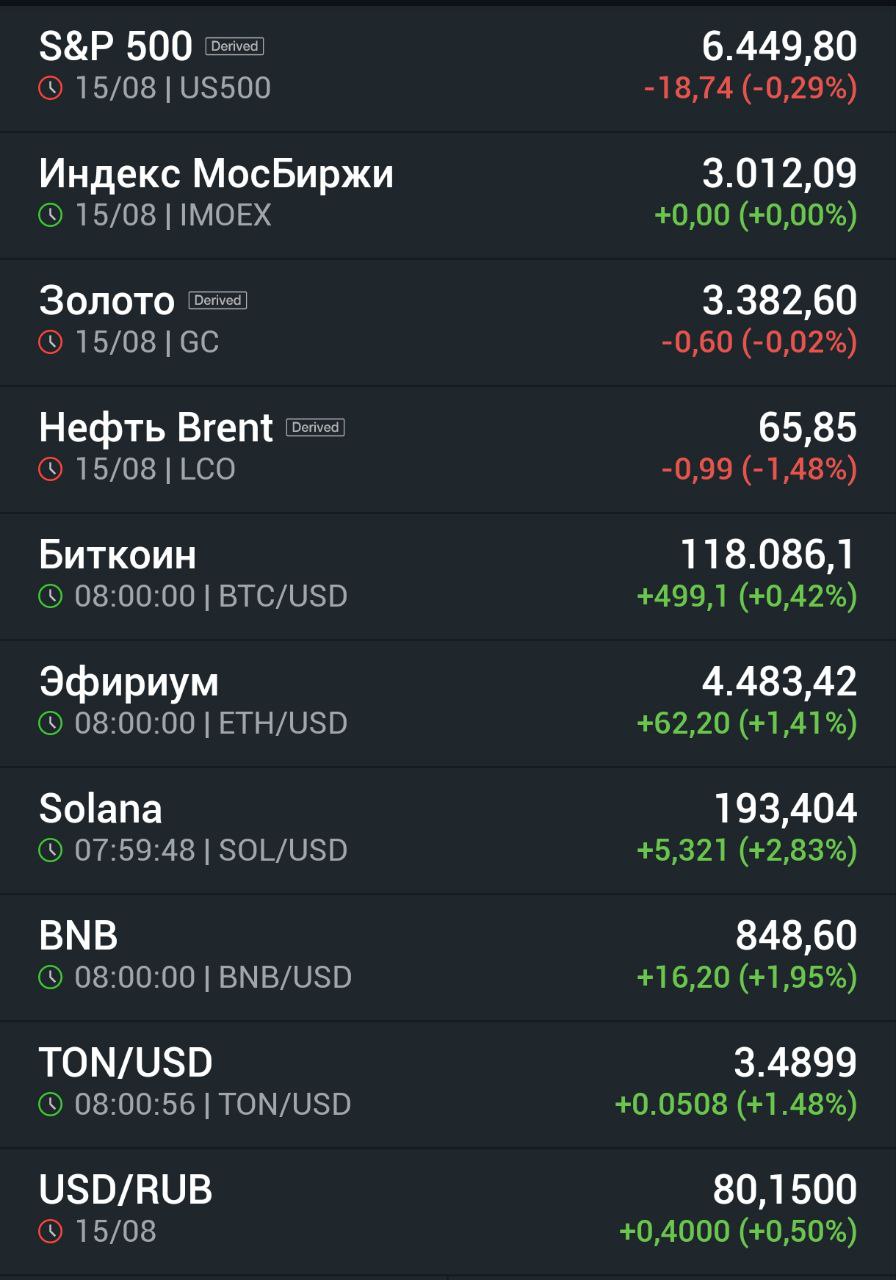Click the Derived badge next to Нефть Brent
896x1280 pixels.
315,427
